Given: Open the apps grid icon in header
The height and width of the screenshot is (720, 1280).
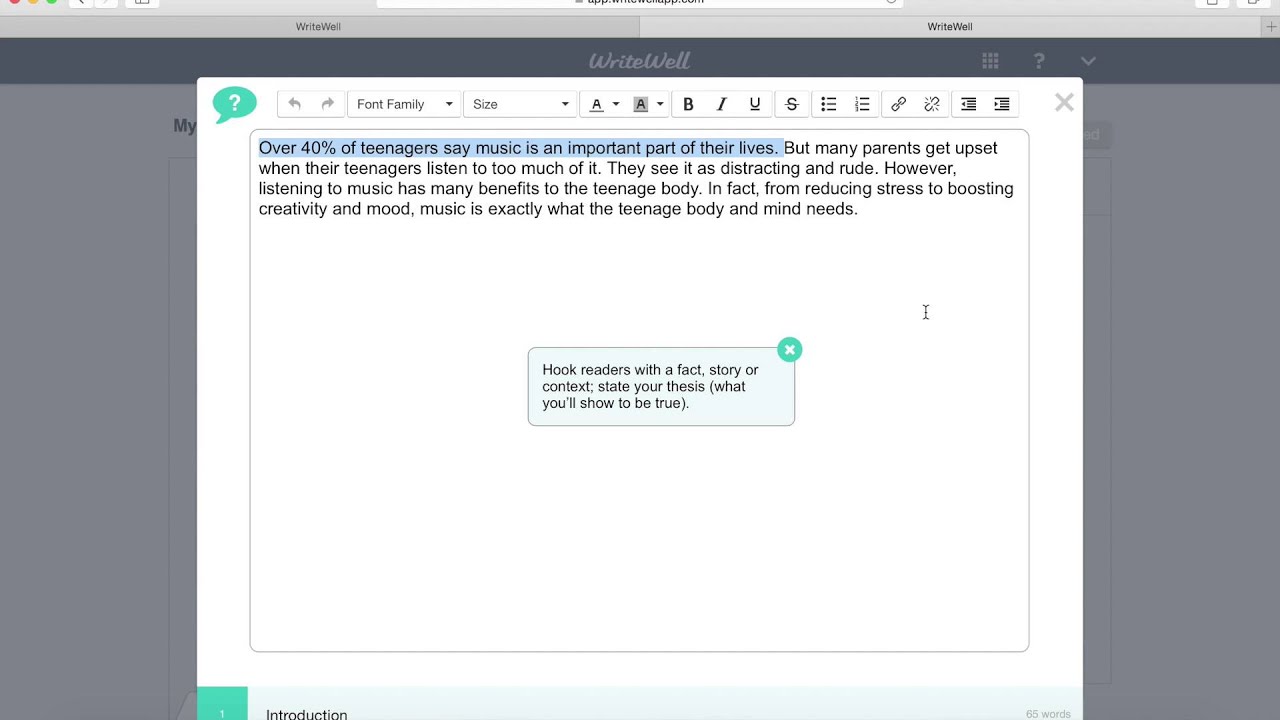Looking at the screenshot, I should (x=990, y=61).
